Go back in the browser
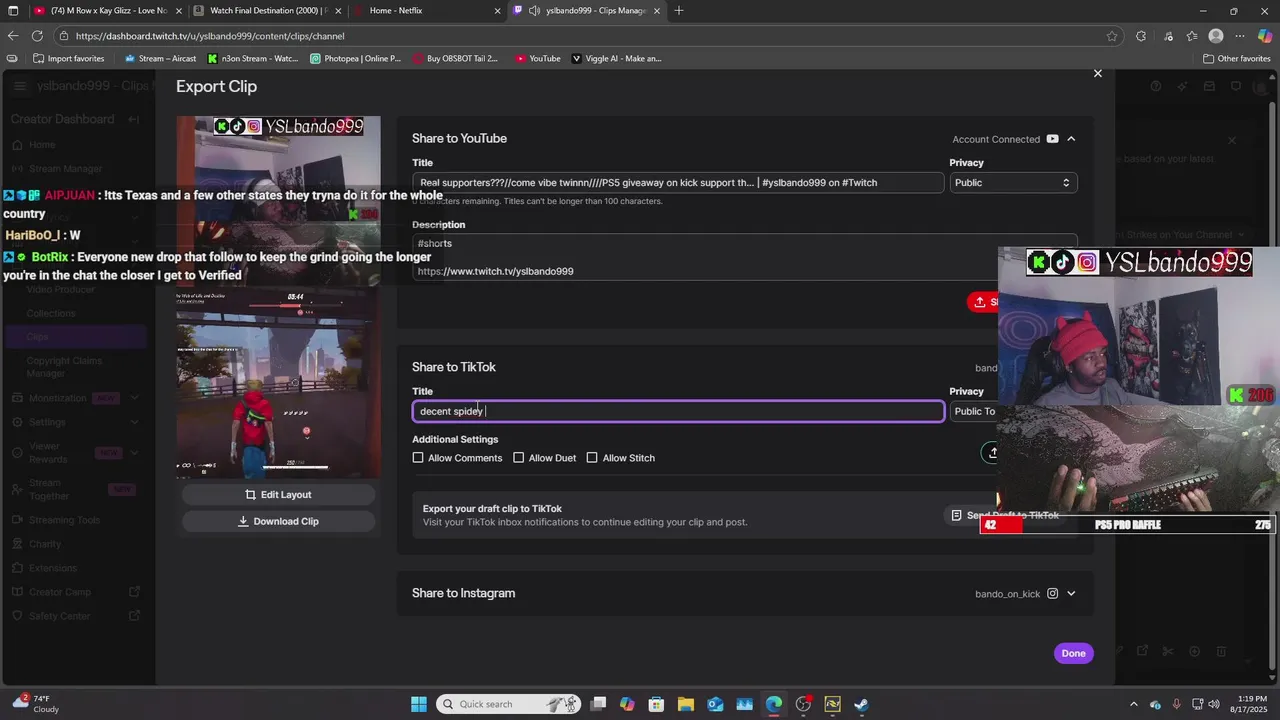 coord(12,36)
